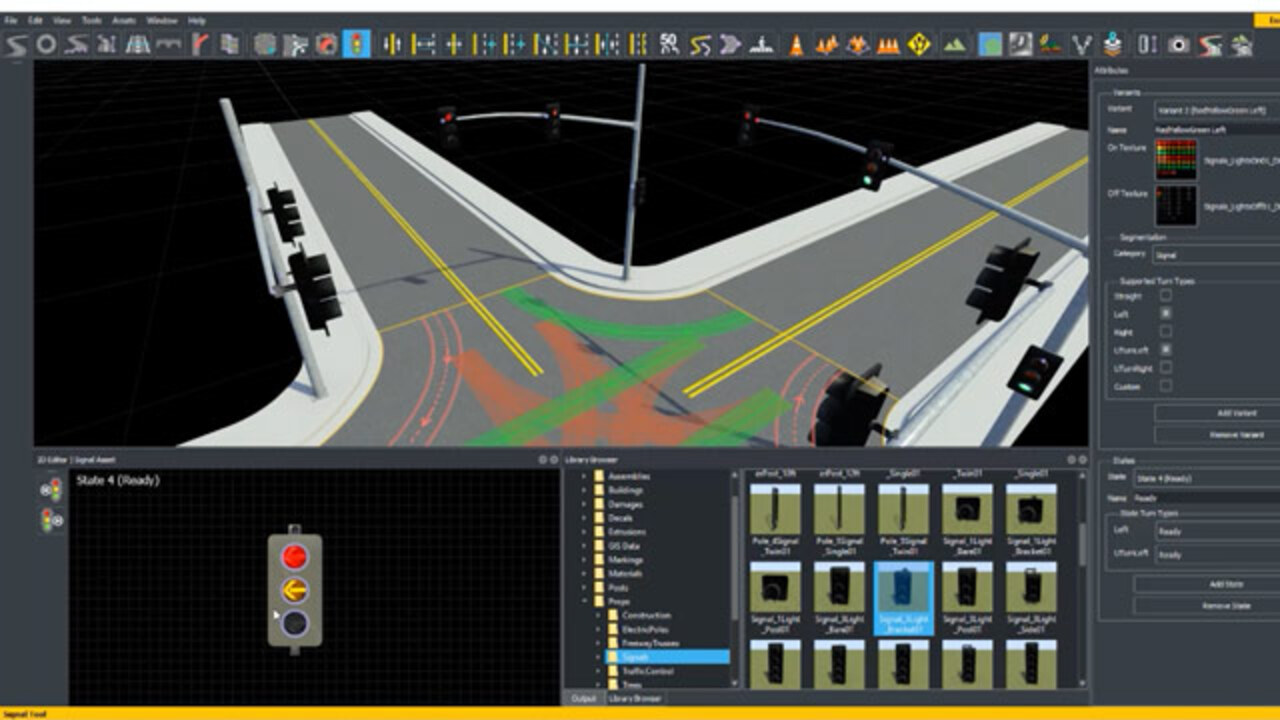Select the circular roundabout tool icon
This screenshot has width=1280, height=720.
coord(46,44)
